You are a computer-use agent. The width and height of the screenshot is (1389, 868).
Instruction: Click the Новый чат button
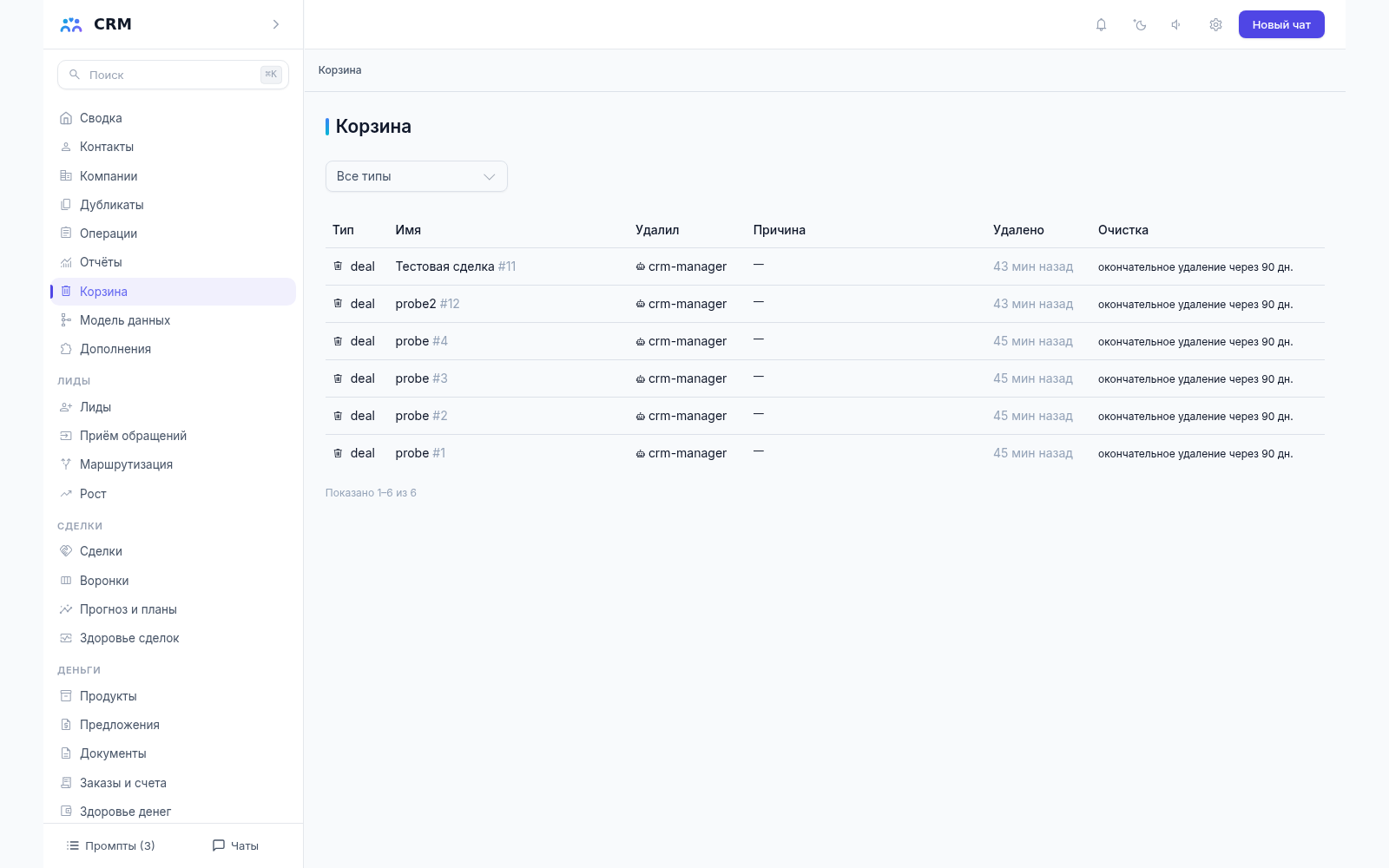pyautogui.click(x=1281, y=24)
